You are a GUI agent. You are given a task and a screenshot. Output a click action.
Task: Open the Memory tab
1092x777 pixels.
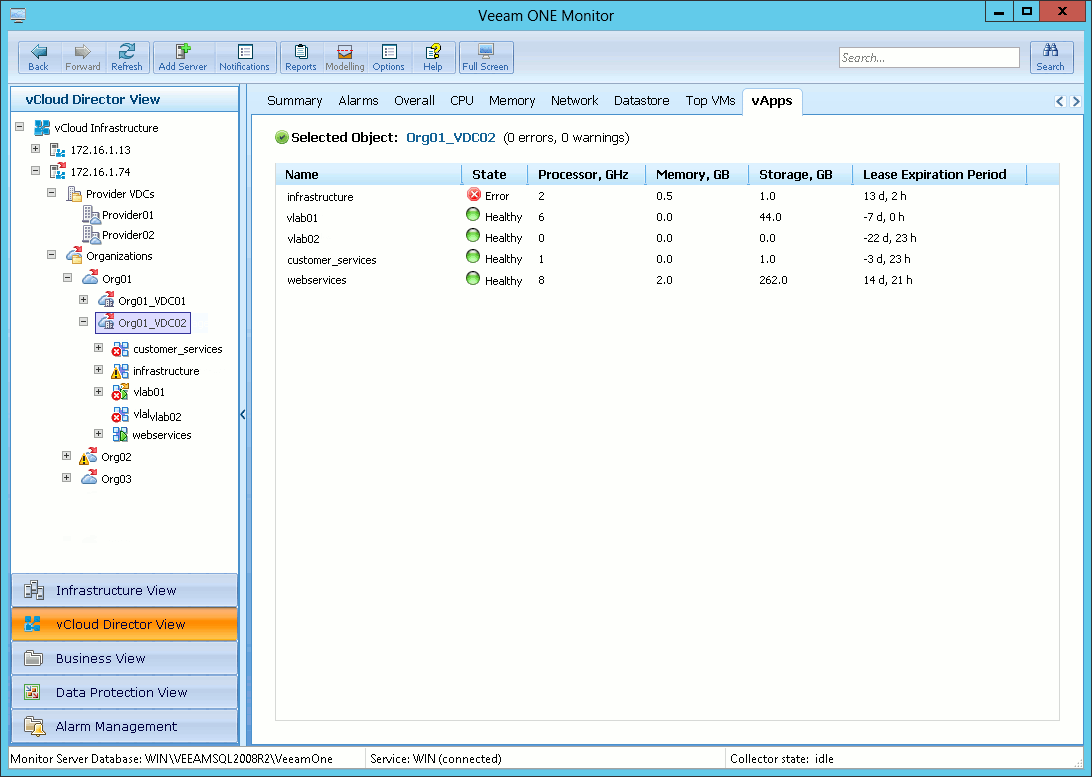point(512,100)
